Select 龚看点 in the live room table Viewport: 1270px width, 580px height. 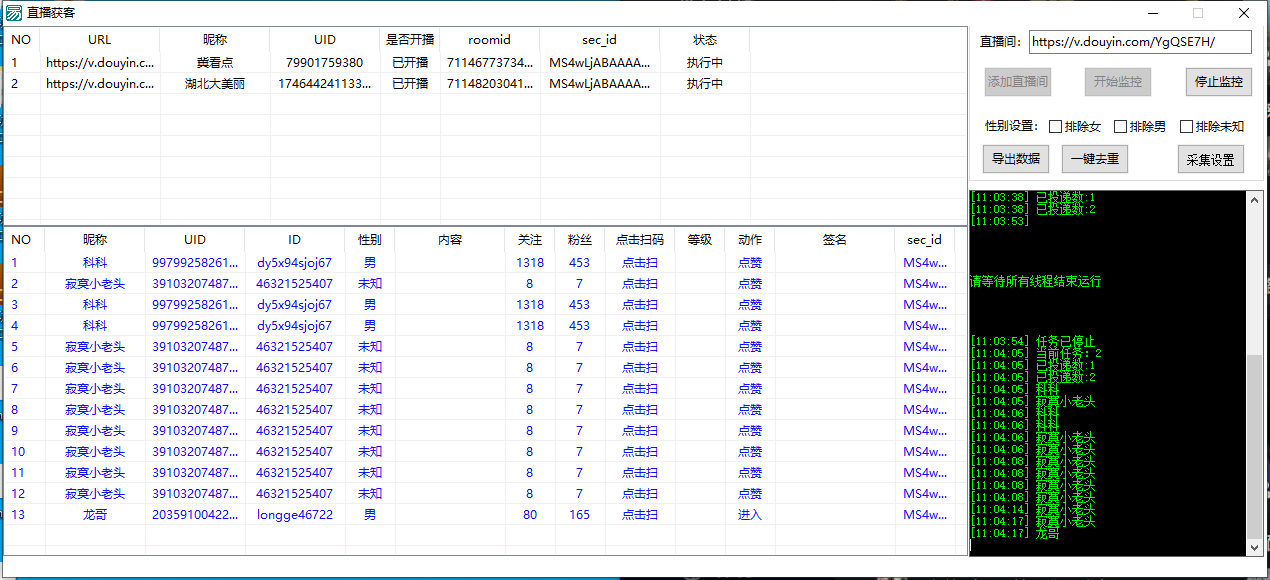(x=215, y=63)
